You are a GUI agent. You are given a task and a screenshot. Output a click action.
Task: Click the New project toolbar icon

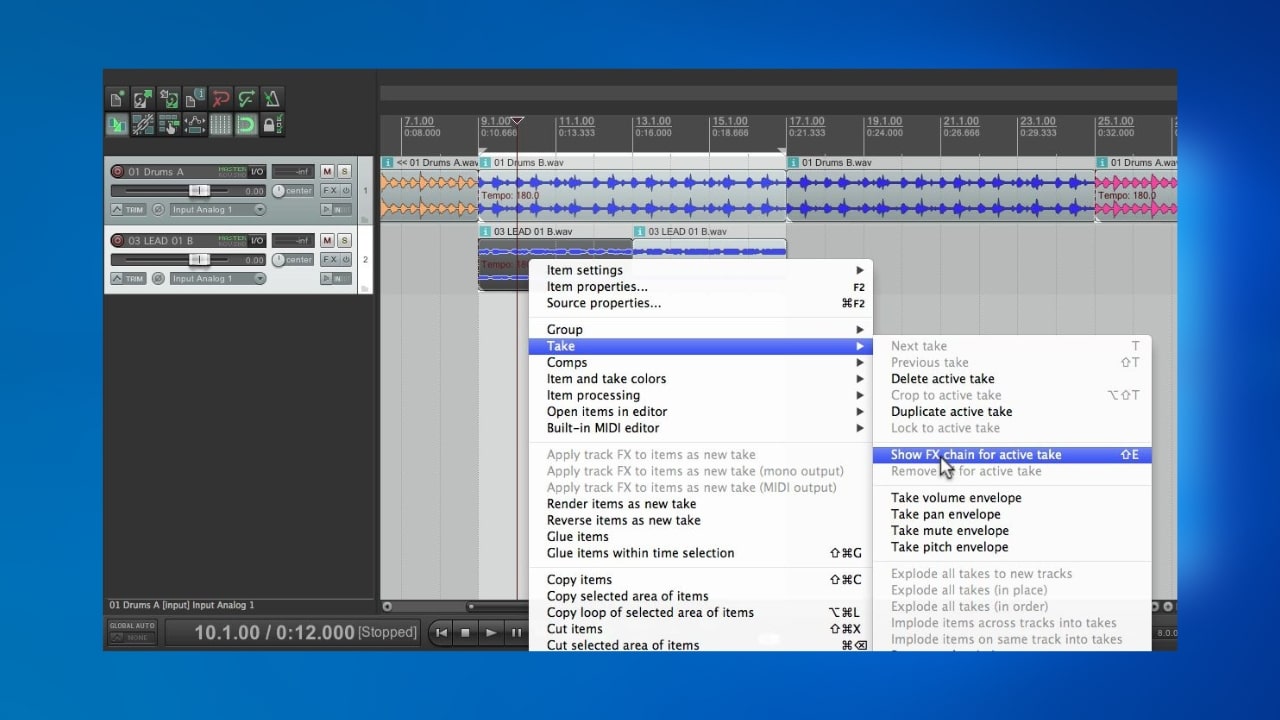(118, 98)
